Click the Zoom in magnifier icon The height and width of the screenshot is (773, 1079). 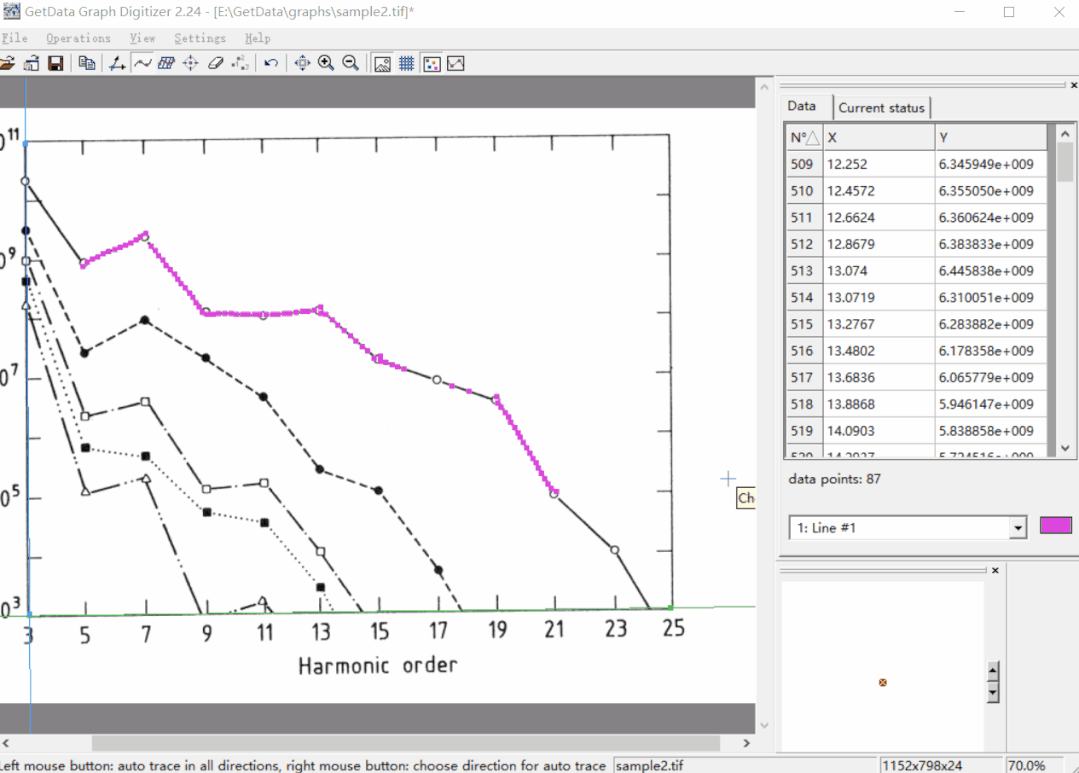(326, 63)
